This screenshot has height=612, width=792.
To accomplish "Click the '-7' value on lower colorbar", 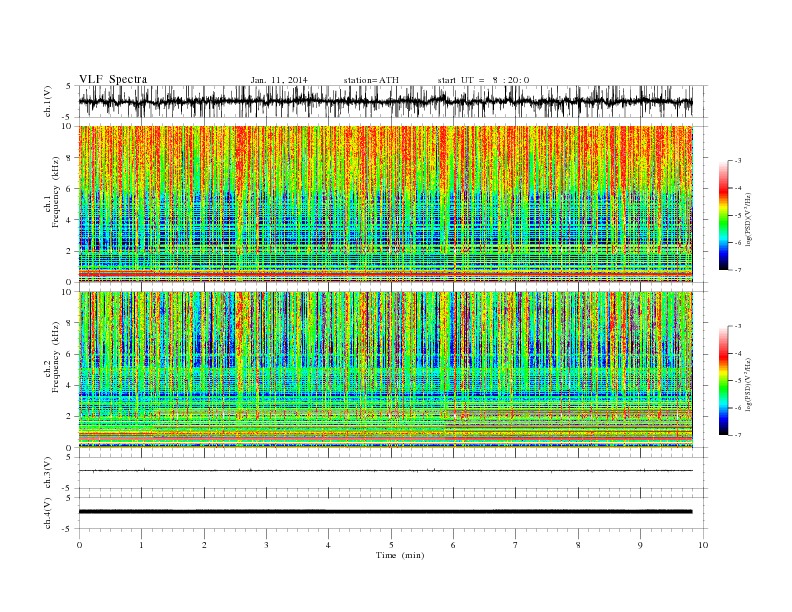I will click(738, 435).
